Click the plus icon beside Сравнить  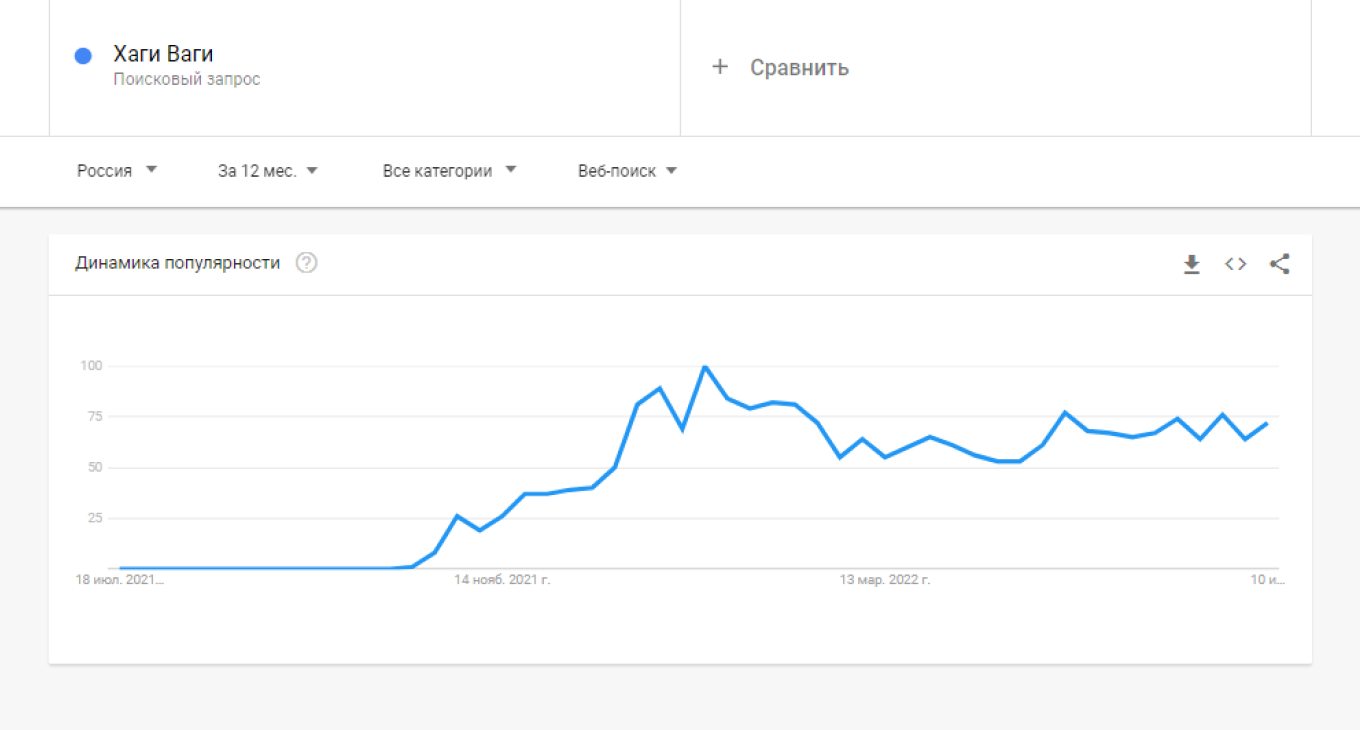coord(719,67)
